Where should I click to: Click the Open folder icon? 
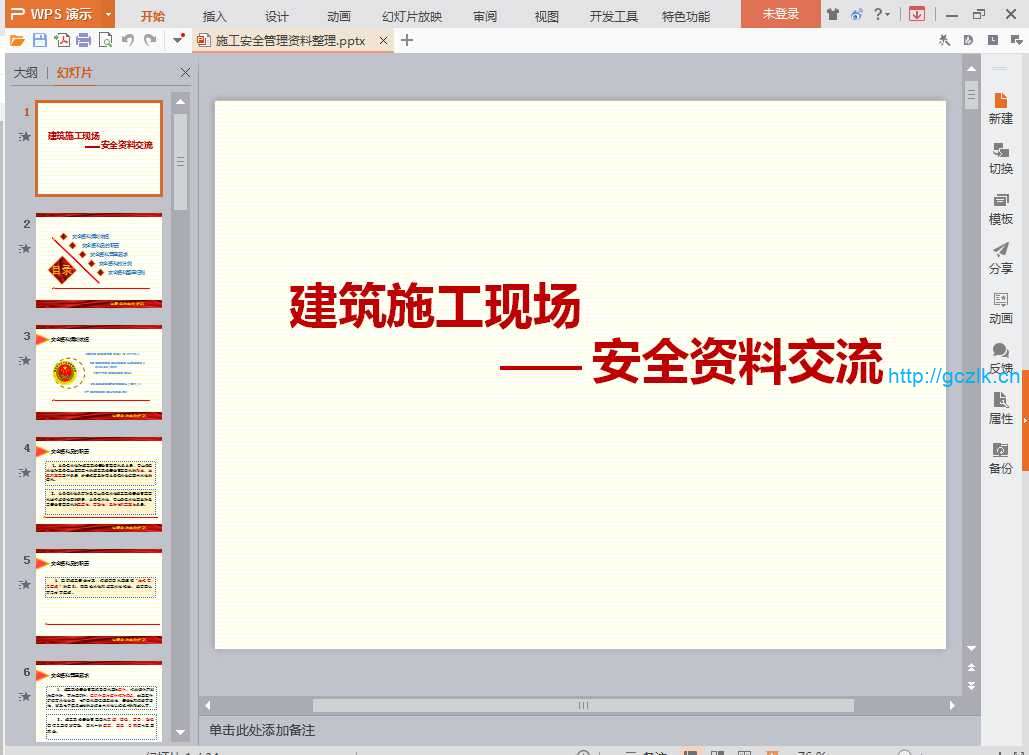(x=17, y=40)
